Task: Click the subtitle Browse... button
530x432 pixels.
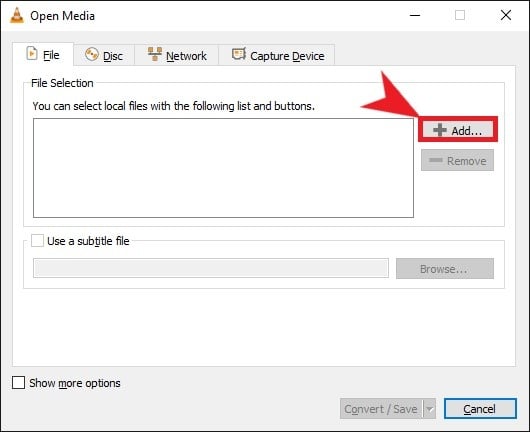Action: (x=445, y=269)
